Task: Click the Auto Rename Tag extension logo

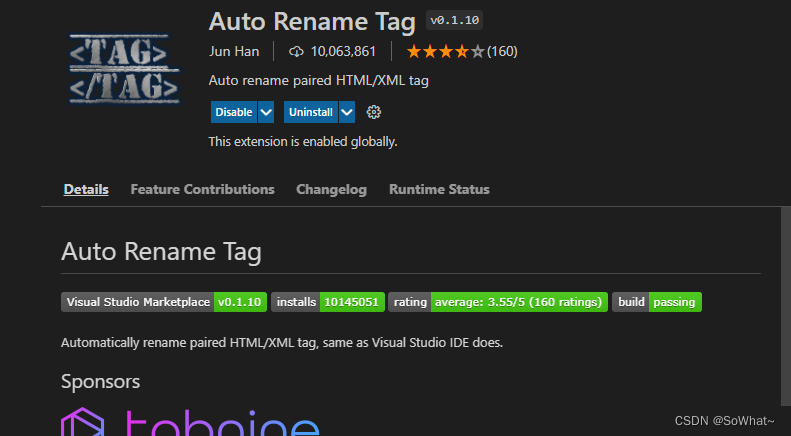Action: 123,67
